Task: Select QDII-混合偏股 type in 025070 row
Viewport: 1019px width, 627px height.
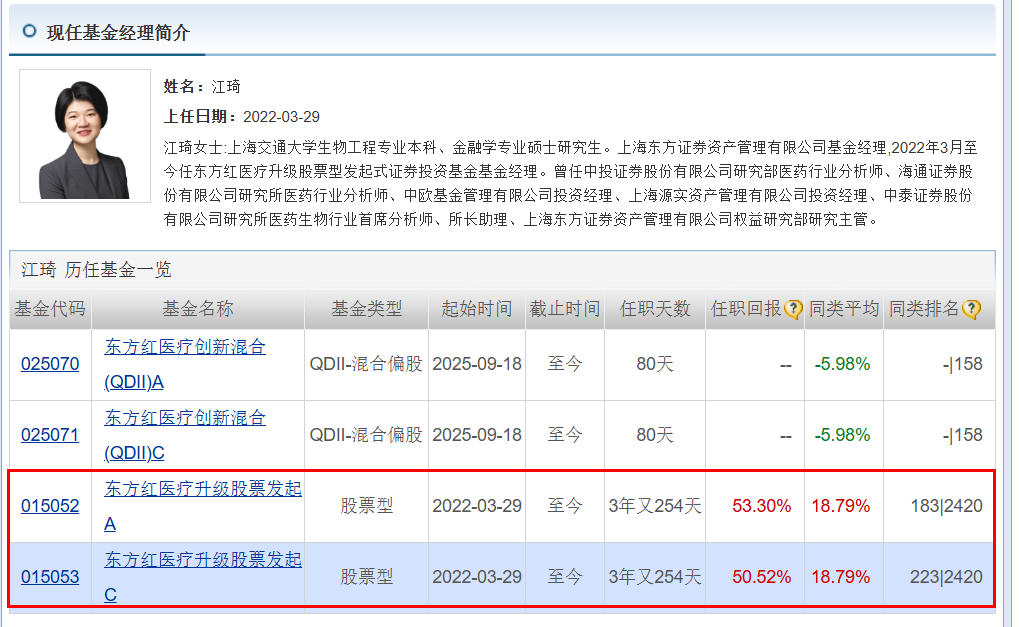Action: (366, 365)
